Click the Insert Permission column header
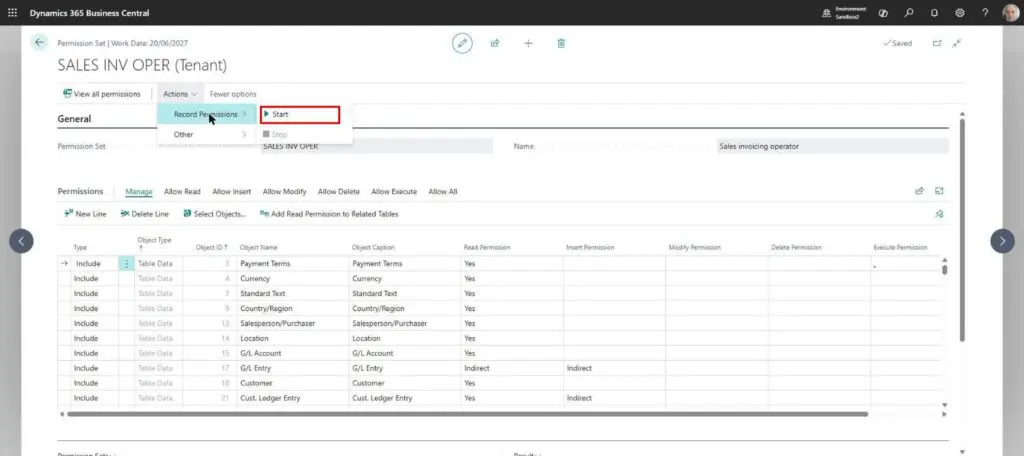This screenshot has height=456, width=1024. [590, 248]
